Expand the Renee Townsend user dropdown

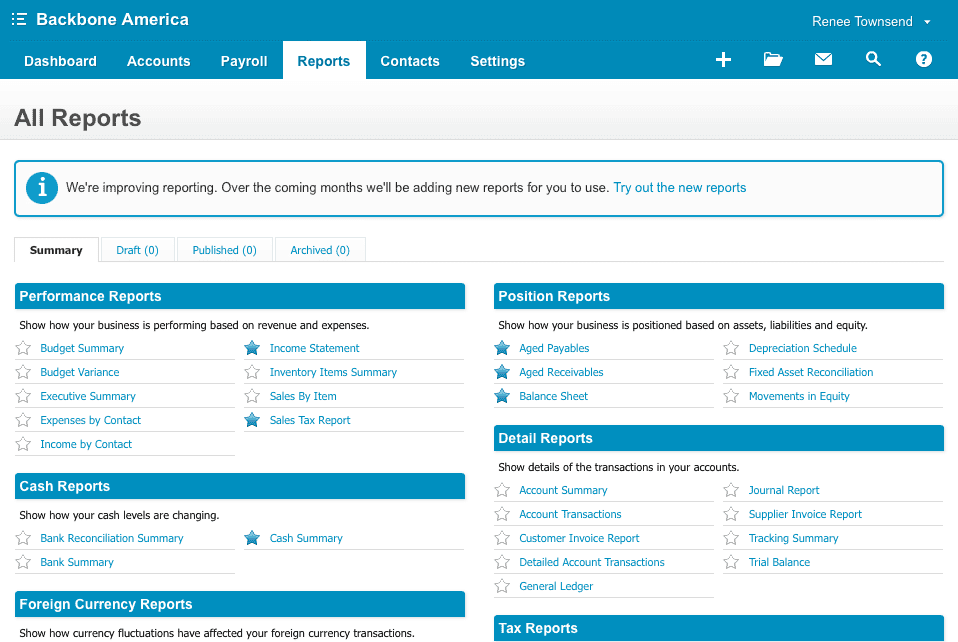click(871, 21)
